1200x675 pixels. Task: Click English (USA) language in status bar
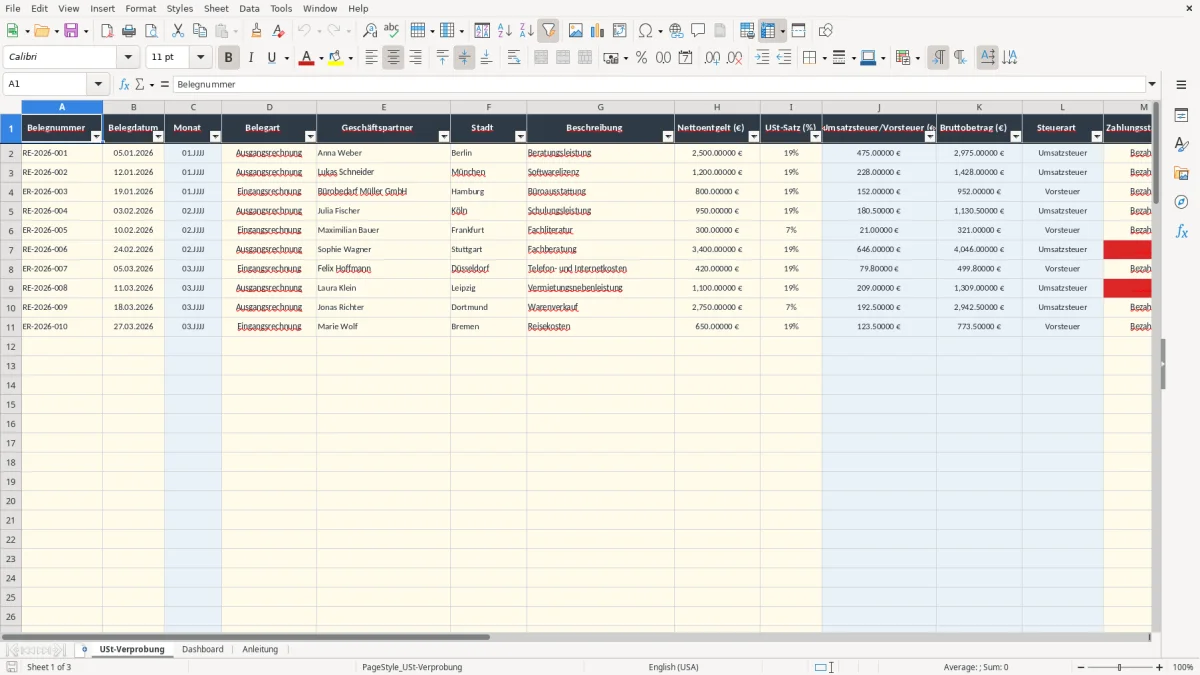click(x=673, y=667)
